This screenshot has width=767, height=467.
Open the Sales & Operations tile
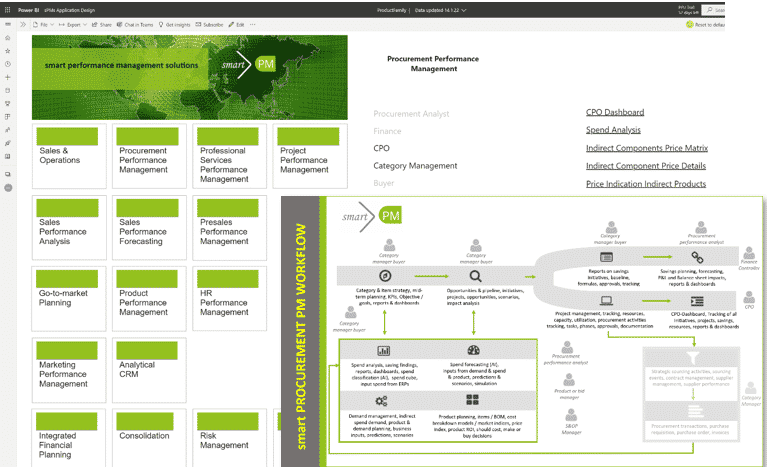(69, 156)
